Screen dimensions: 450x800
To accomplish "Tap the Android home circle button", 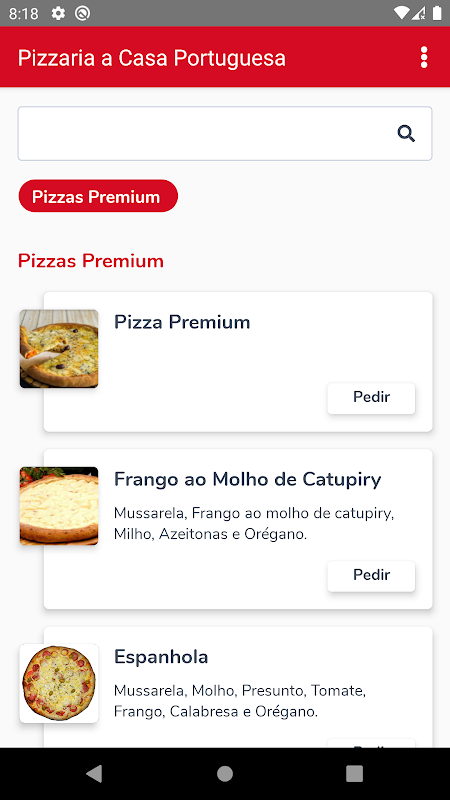I will pyautogui.click(x=225, y=773).
